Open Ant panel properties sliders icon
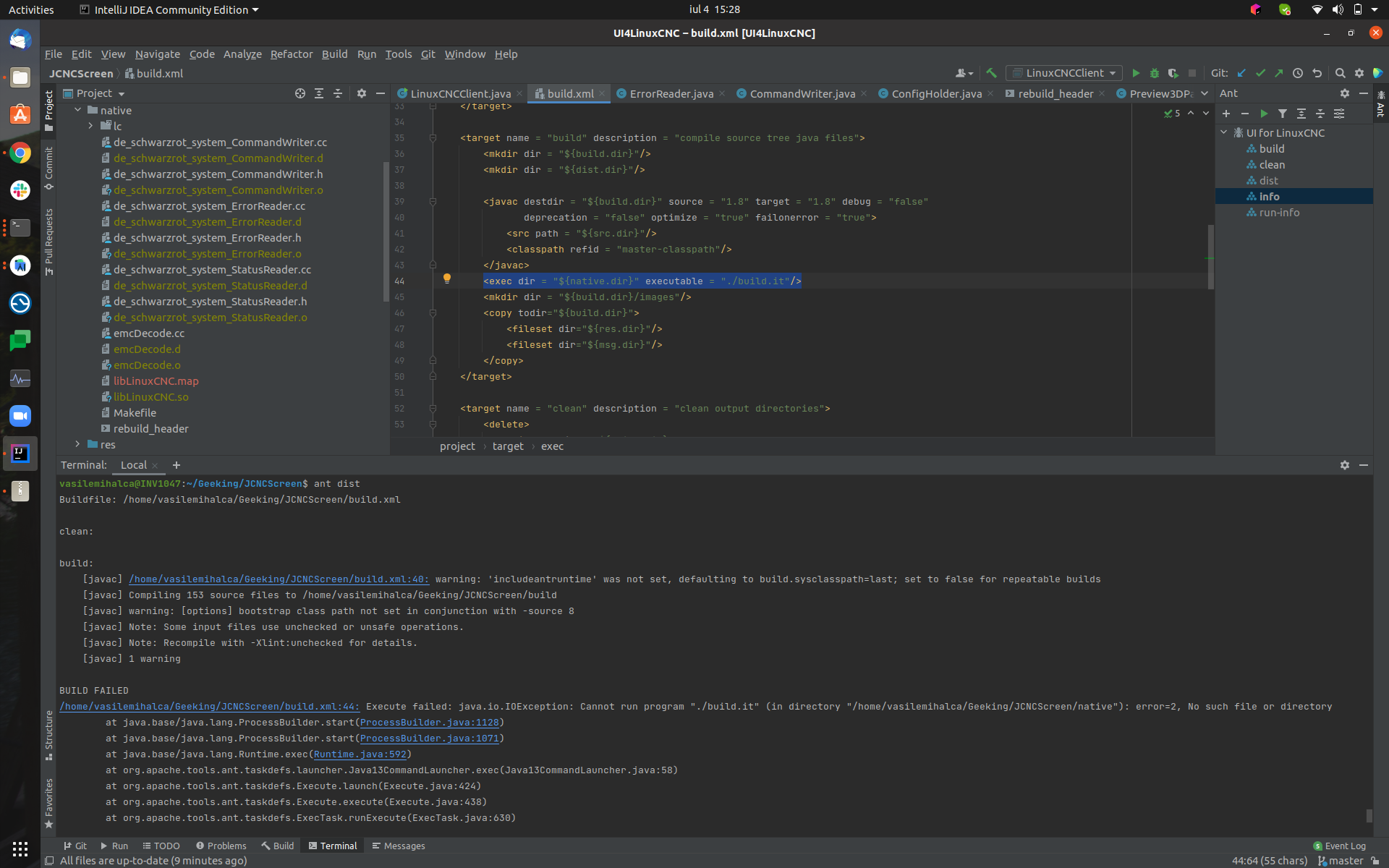Viewport: 1389px width, 868px height. (x=1339, y=114)
